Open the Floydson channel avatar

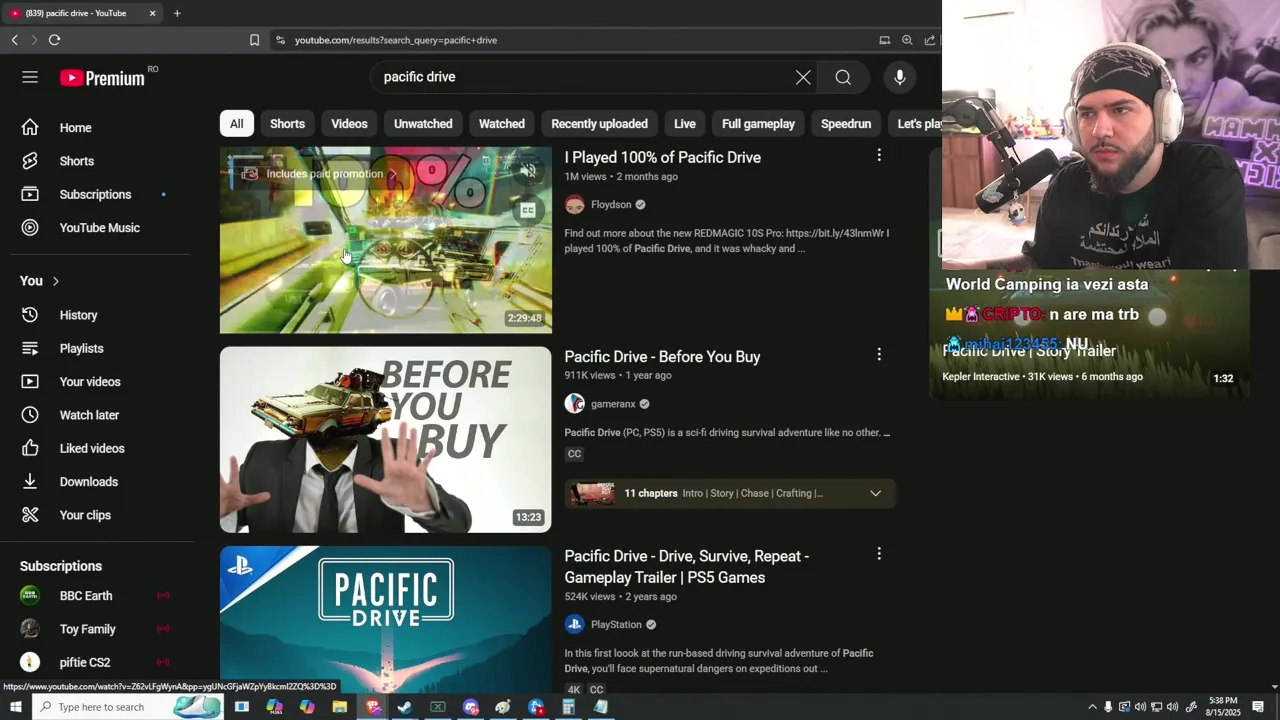pos(574,205)
